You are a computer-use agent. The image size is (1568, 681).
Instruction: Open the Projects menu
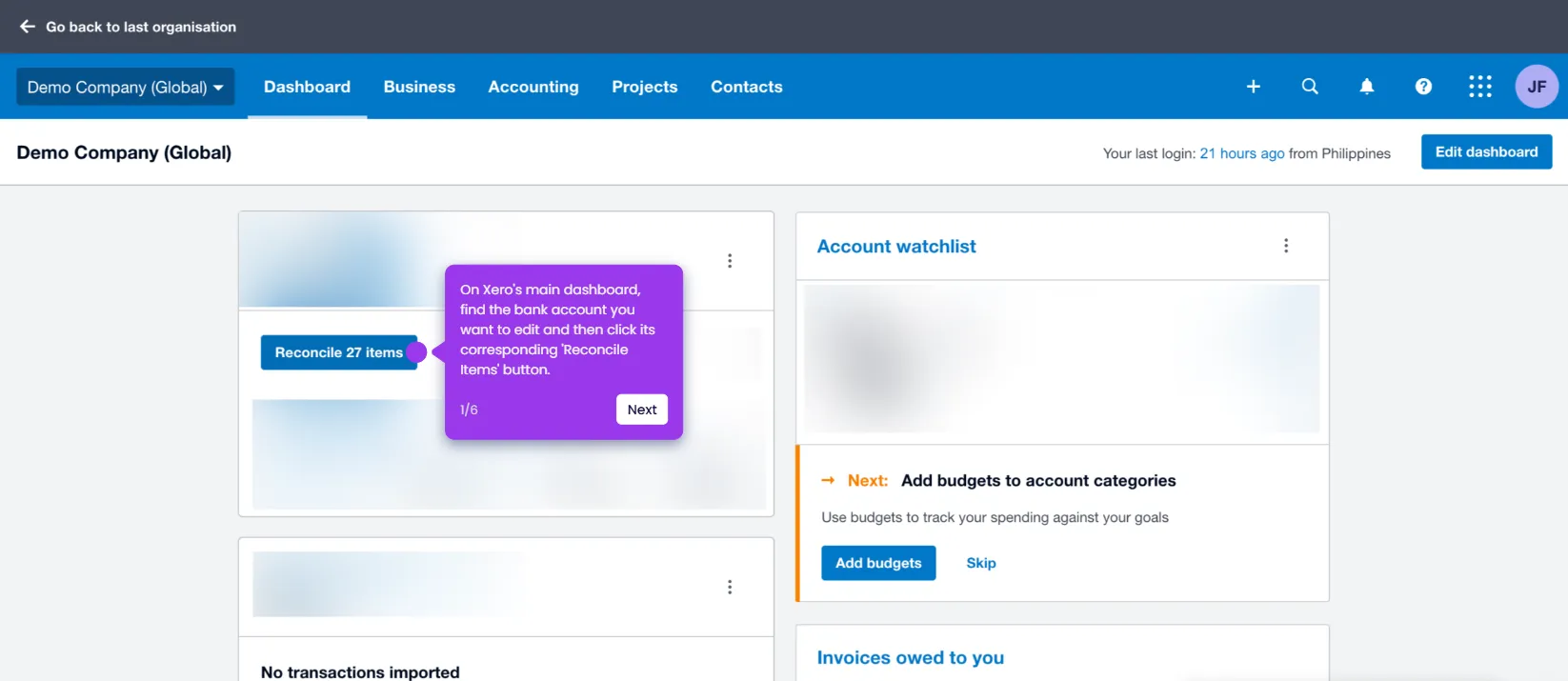(645, 87)
